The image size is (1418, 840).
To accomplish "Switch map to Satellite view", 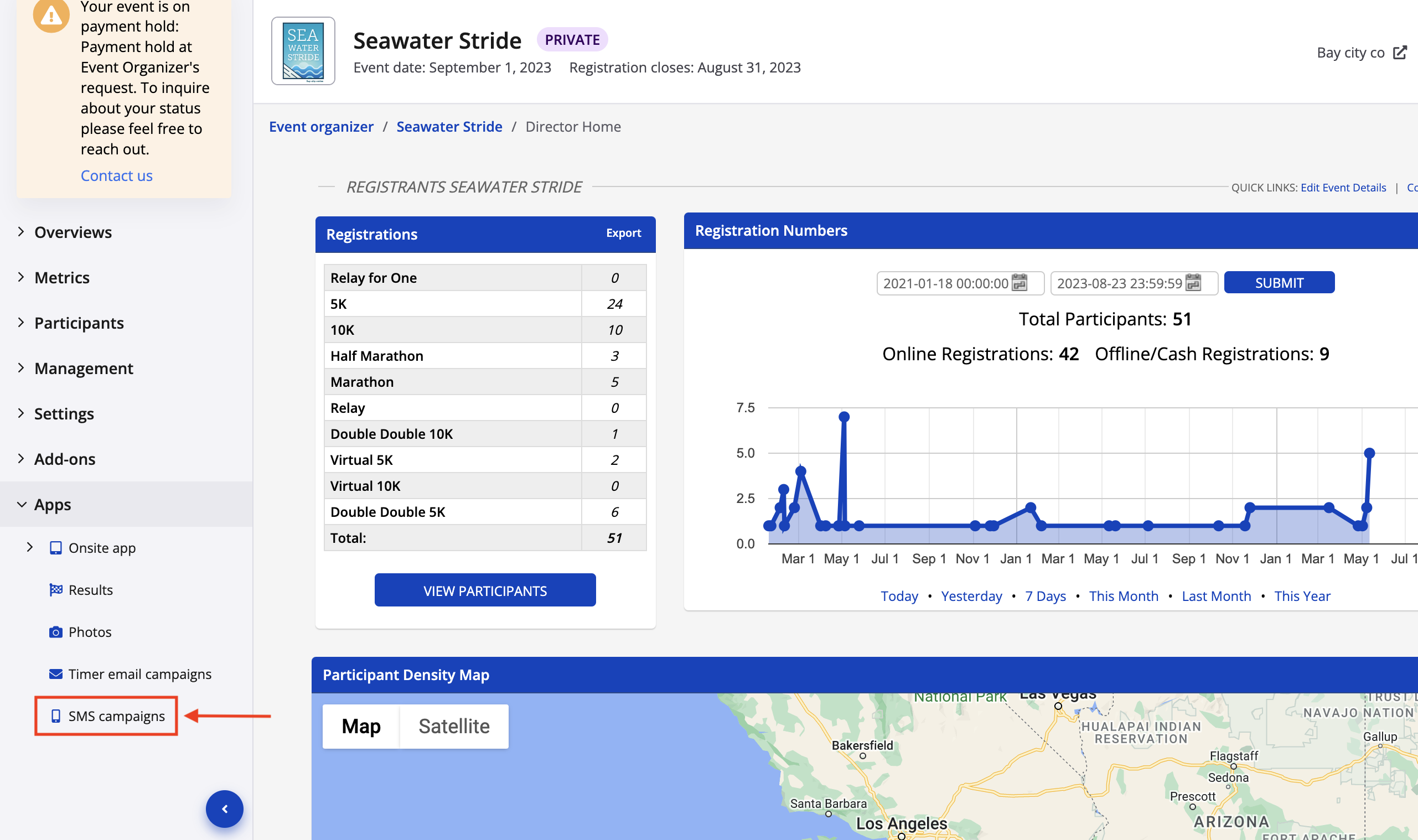I will pos(453,726).
